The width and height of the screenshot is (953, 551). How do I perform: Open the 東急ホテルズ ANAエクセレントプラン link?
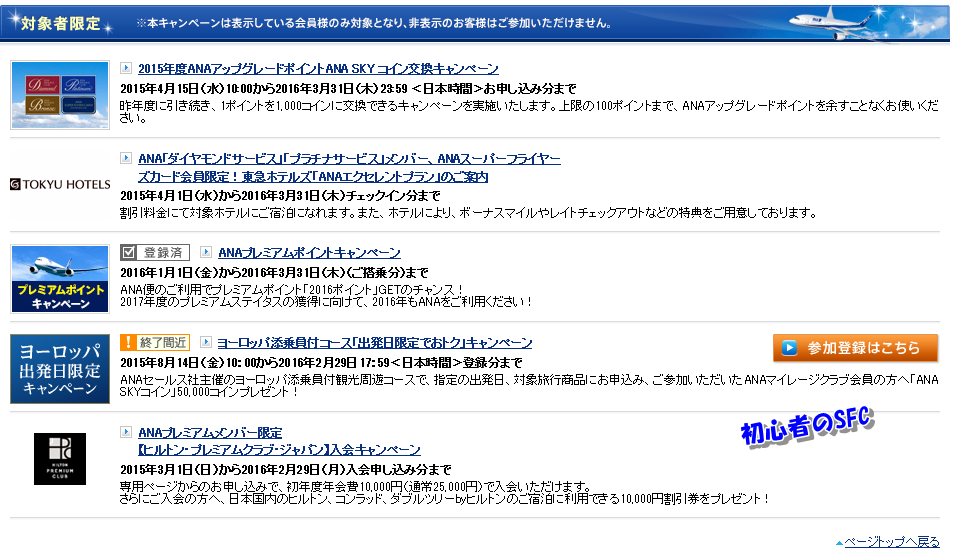click(x=349, y=168)
